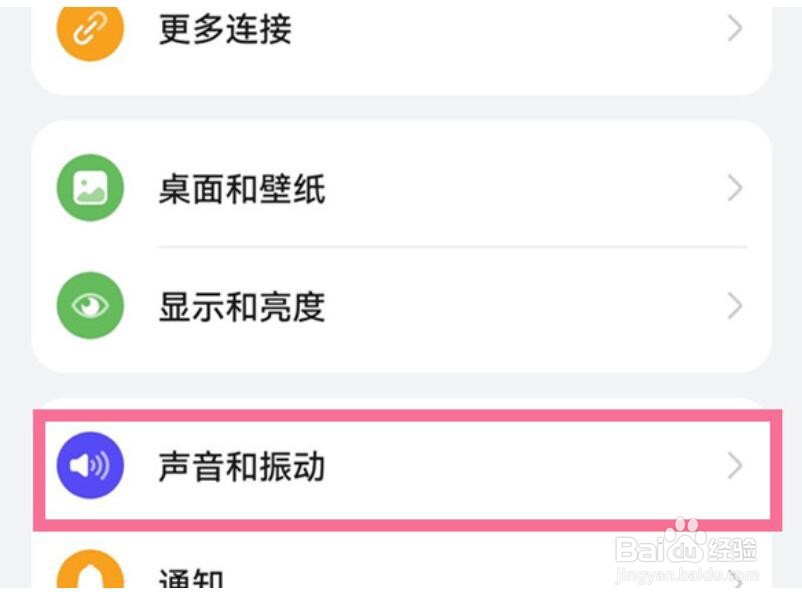Click the 经验 text in the watermark
The height and width of the screenshot is (602, 802).
pyautogui.click(x=734, y=548)
